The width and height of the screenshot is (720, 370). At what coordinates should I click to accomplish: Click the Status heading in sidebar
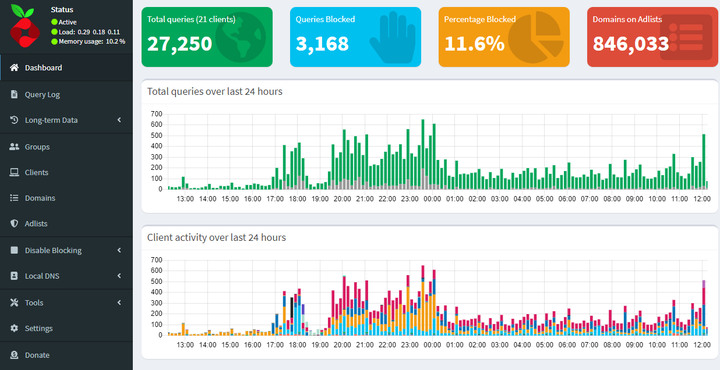pyautogui.click(x=62, y=9)
